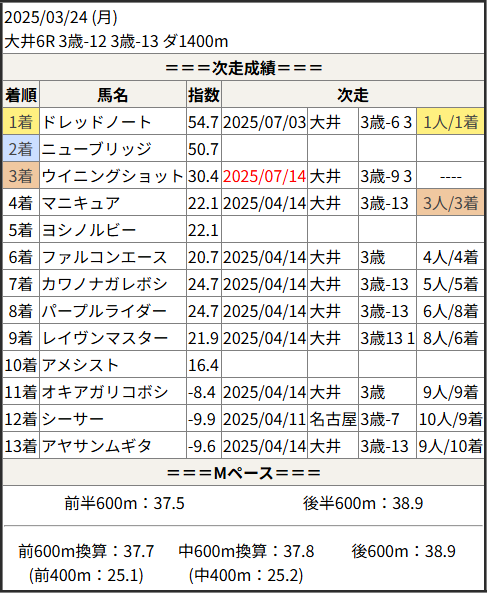Screen dimensions: 487x593
Task: Click the orange 3人/3着 result cell
Action: click(x=450, y=203)
